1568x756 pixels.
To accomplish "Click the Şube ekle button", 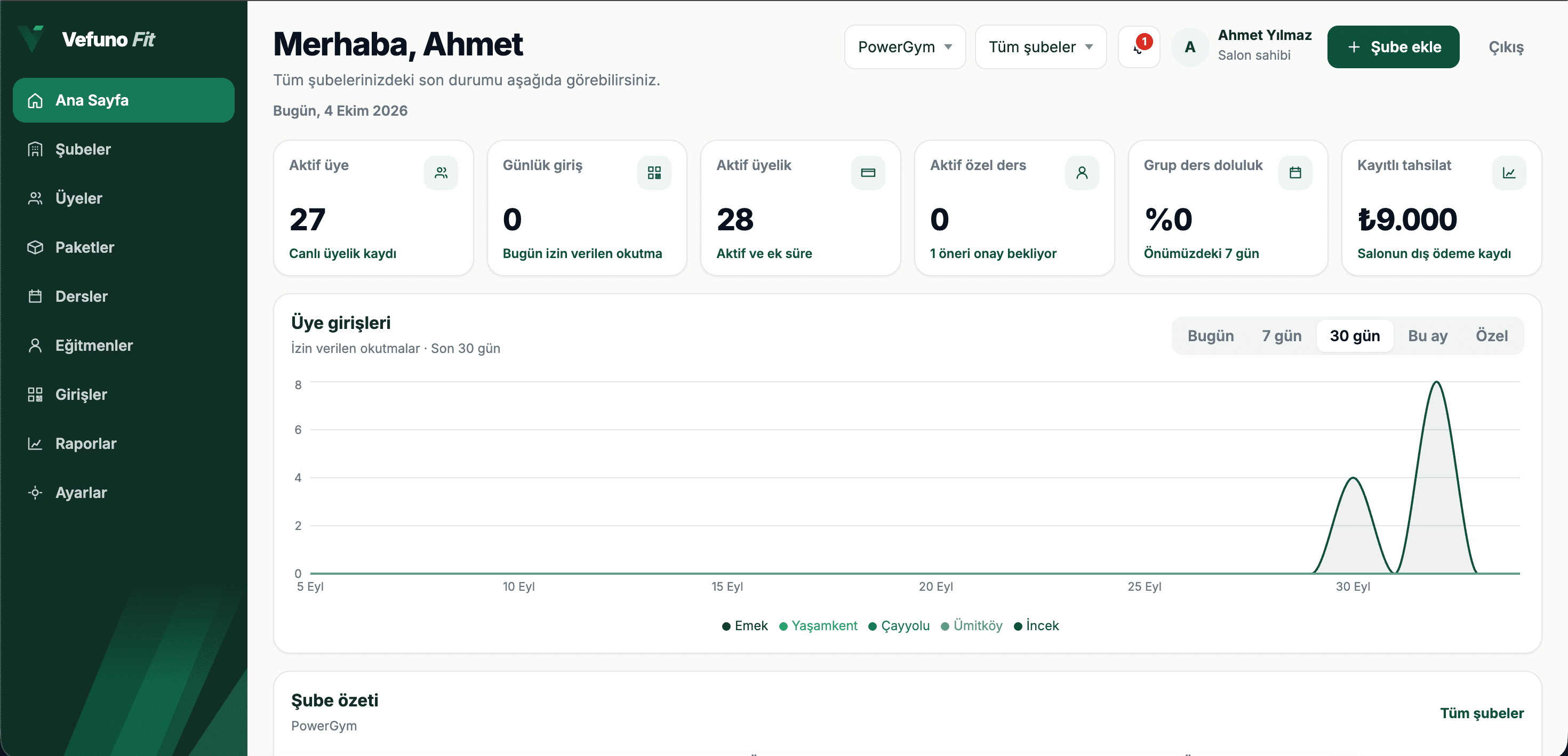I will pos(1393,47).
